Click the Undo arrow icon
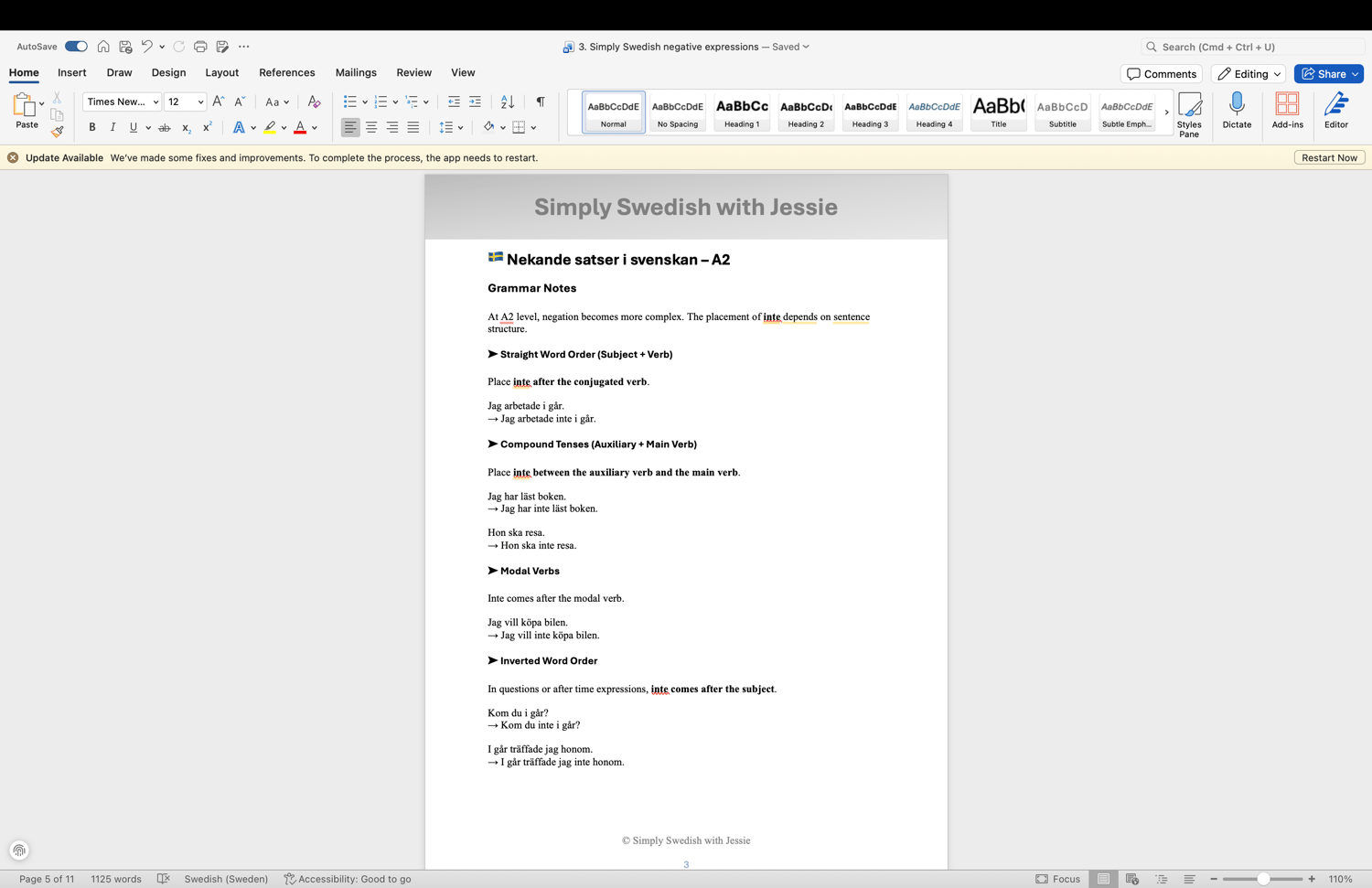 (146, 47)
